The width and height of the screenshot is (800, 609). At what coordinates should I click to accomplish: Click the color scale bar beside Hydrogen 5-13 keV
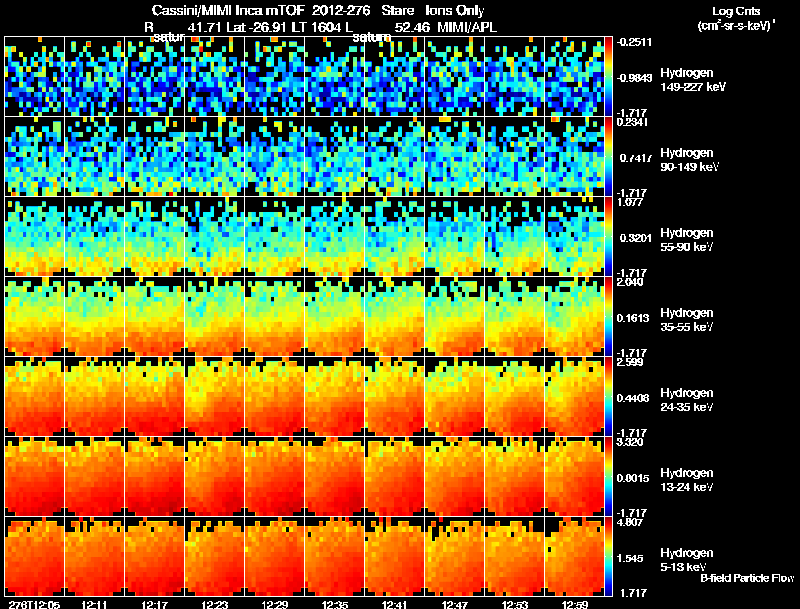coord(608,556)
